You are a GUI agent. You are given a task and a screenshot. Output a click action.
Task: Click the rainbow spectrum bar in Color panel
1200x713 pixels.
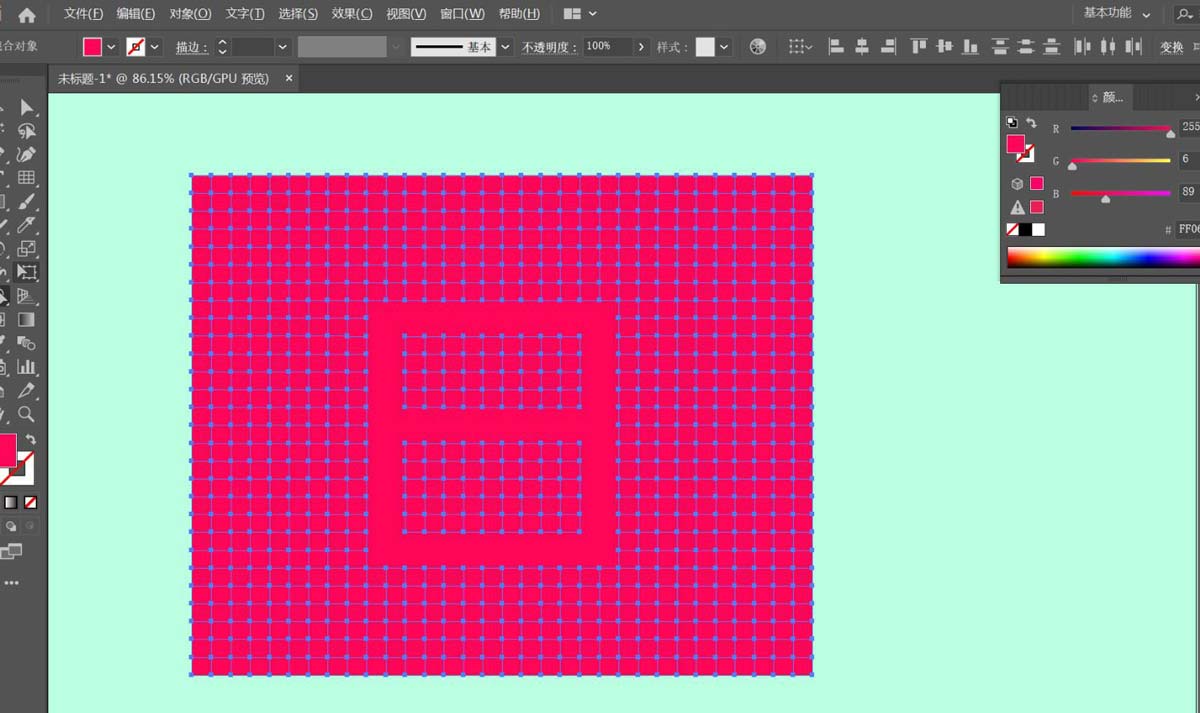click(1100, 256)
